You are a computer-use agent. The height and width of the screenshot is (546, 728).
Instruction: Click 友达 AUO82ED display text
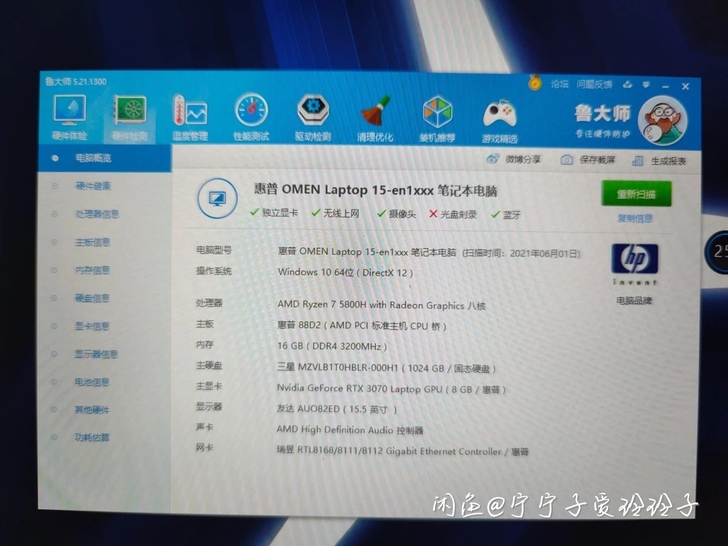point(337,409)
